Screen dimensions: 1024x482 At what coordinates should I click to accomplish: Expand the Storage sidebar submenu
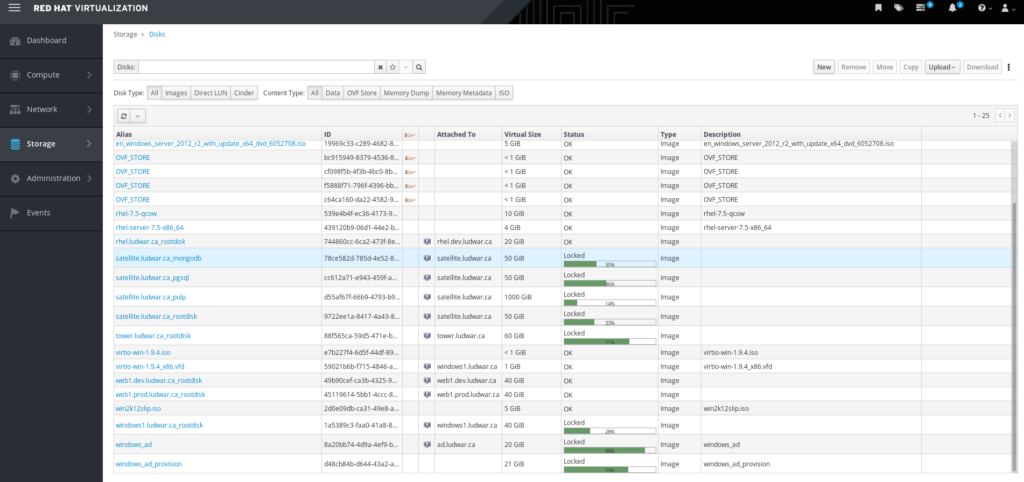tap(89, 144)
